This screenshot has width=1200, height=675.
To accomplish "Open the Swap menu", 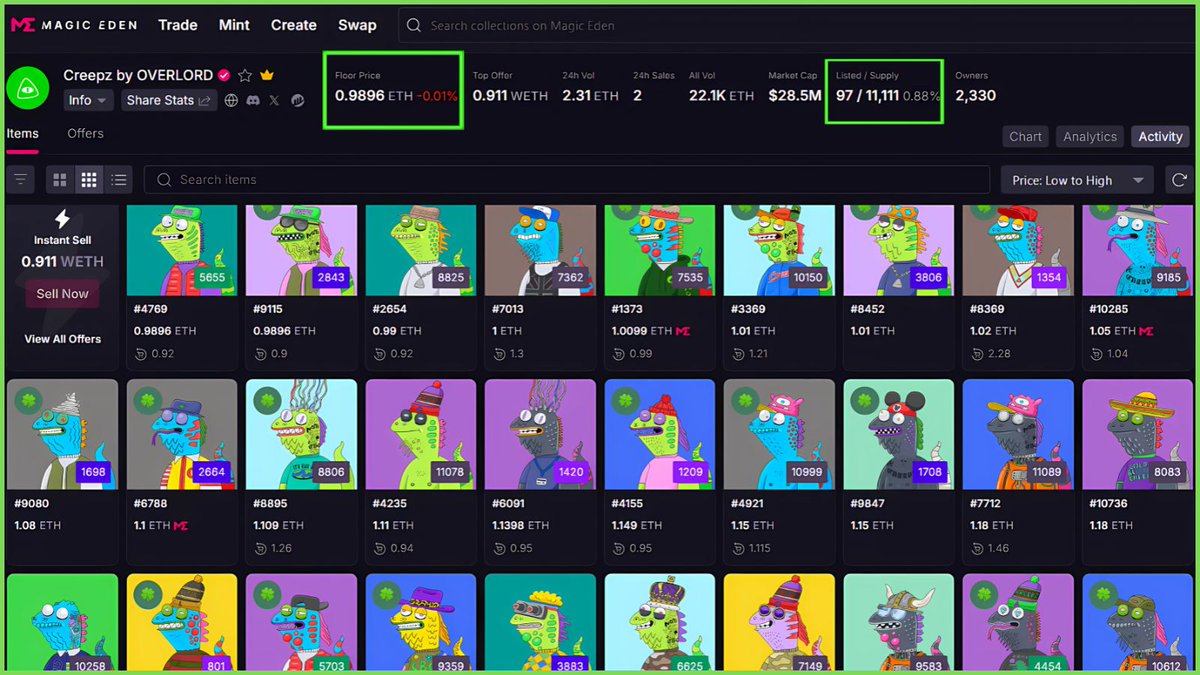I will pos(357,25).
